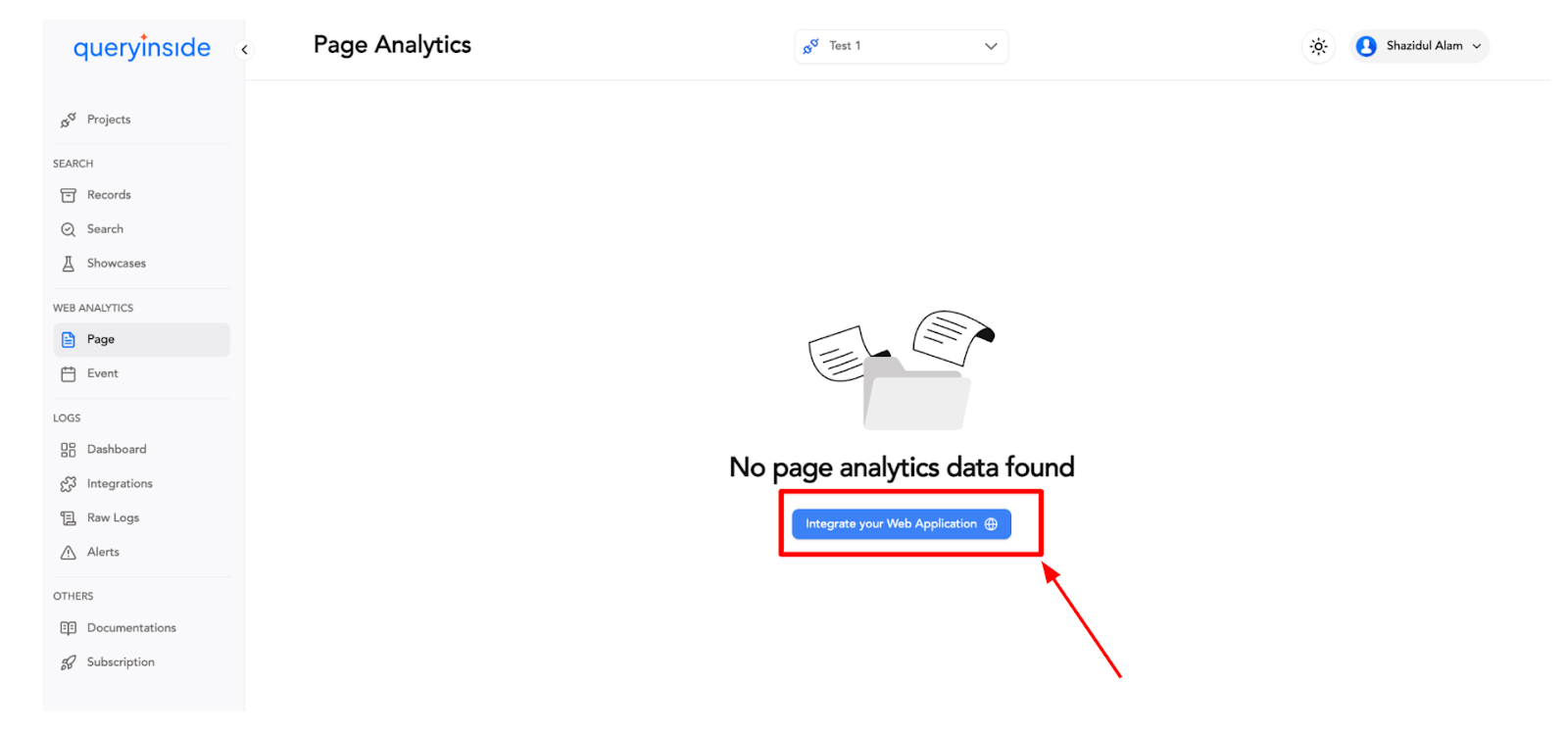Click the queryinside logo
This screenshot has width=1568, height=733.
click(x=142, y=47)
